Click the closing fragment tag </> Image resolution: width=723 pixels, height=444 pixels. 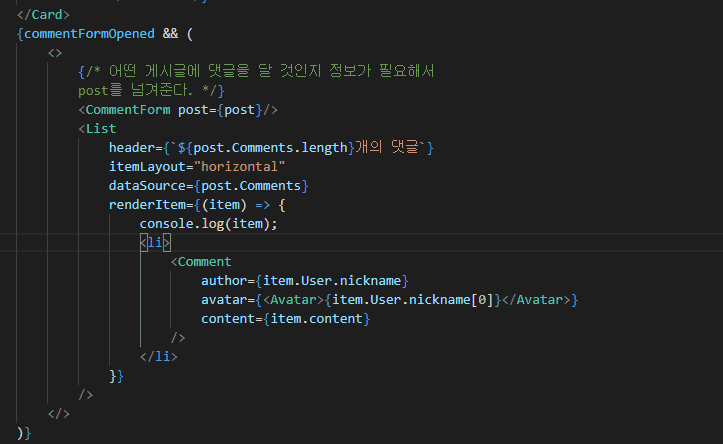(x=59, y=414)
